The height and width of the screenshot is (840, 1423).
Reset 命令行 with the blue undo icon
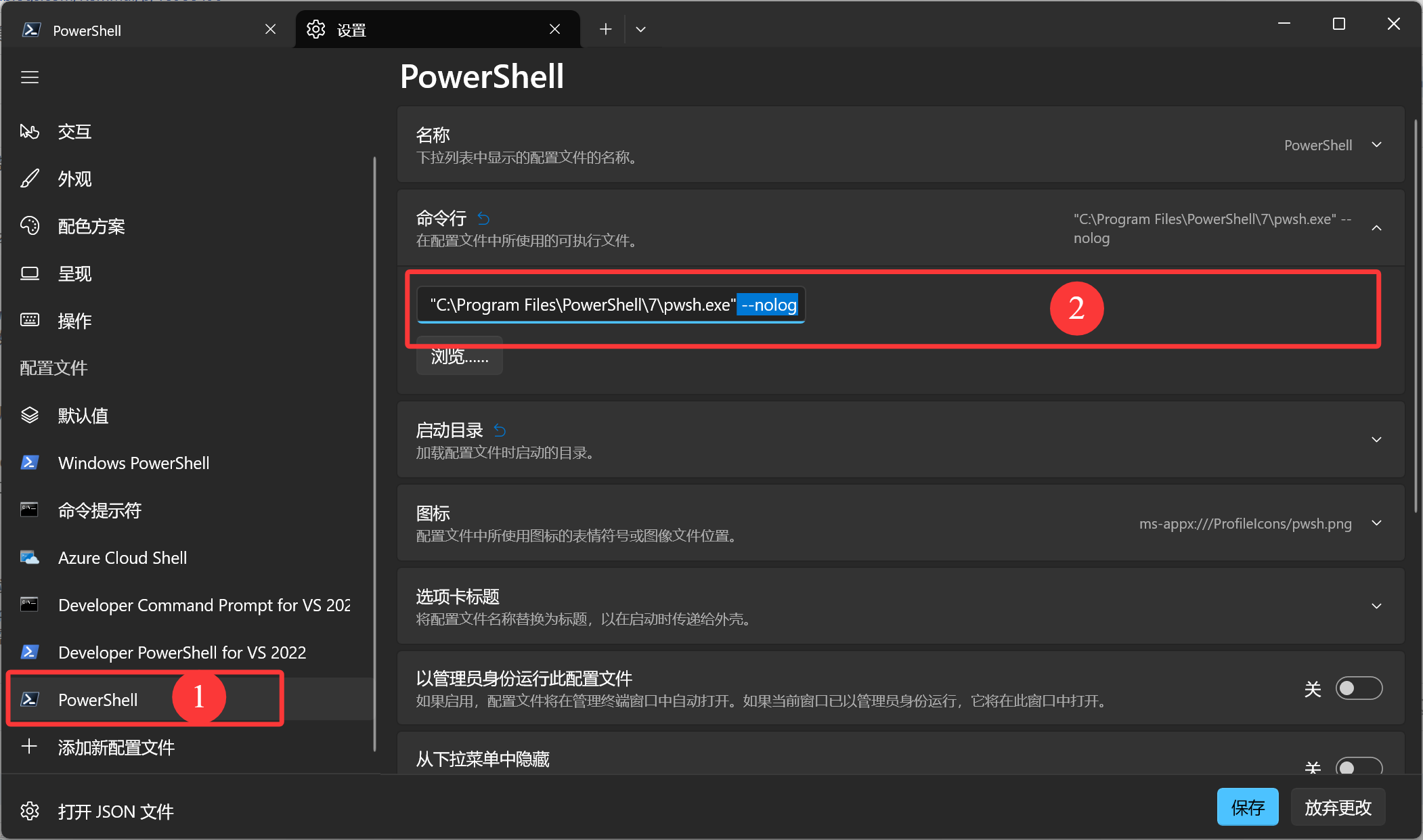[483, 218]
